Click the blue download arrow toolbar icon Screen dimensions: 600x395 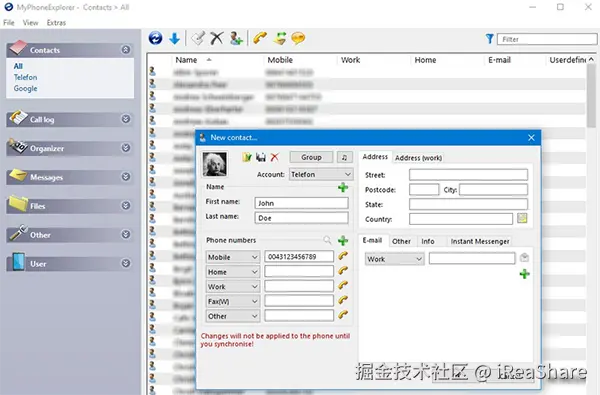pos(174,38)
